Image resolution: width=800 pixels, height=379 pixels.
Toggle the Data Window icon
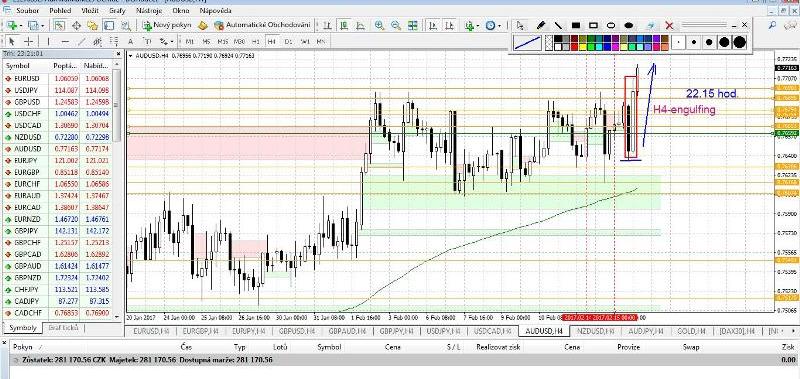pos(77,25)
